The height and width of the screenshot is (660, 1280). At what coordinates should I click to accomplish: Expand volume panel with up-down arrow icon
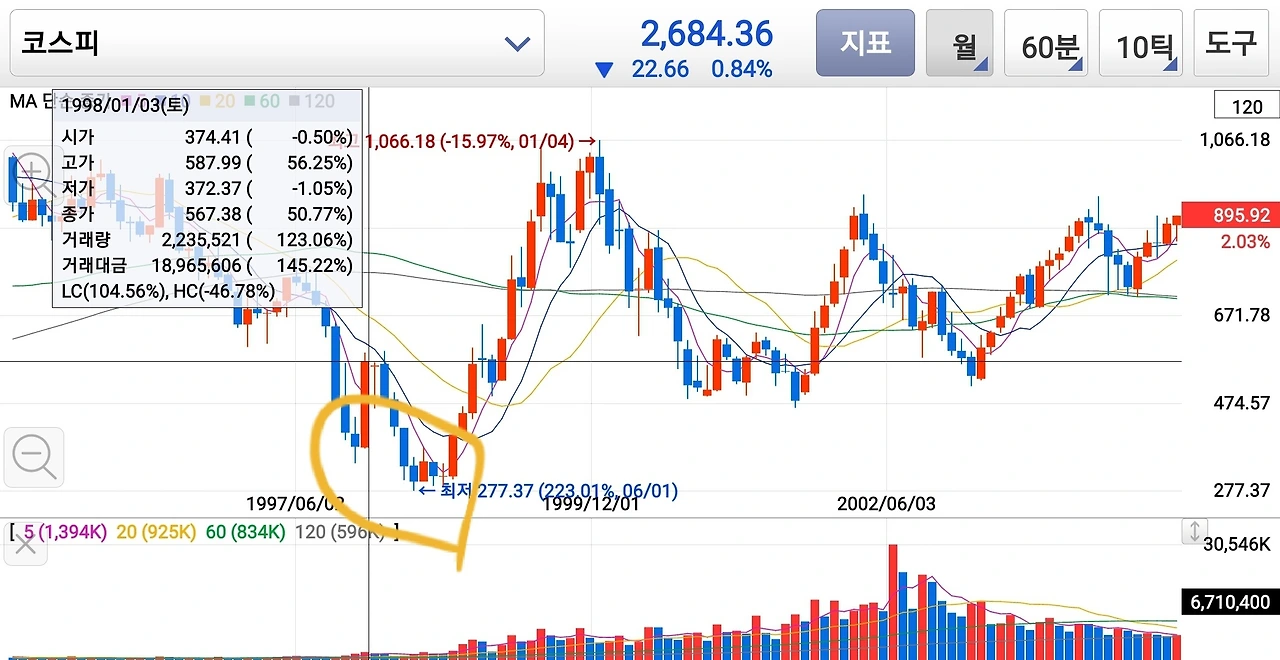tap(1193, 531)
